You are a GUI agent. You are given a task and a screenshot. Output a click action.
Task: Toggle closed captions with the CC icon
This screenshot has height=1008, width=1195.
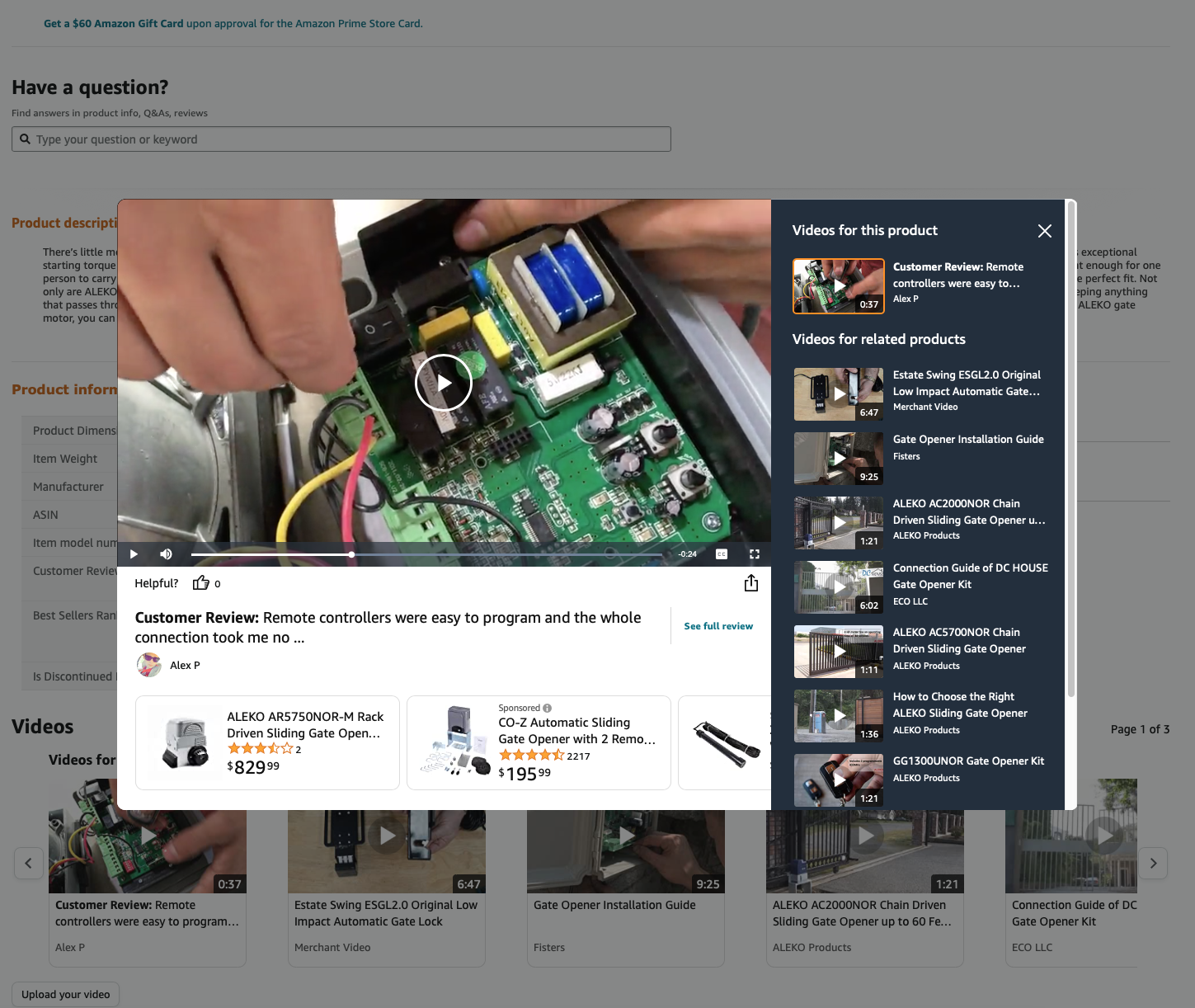point(722,554)
